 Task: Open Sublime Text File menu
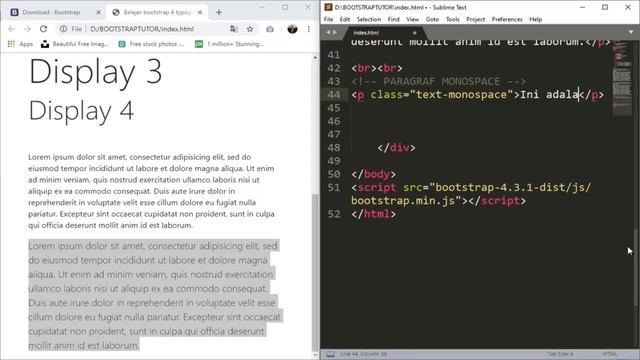click(x=329, y=19)
